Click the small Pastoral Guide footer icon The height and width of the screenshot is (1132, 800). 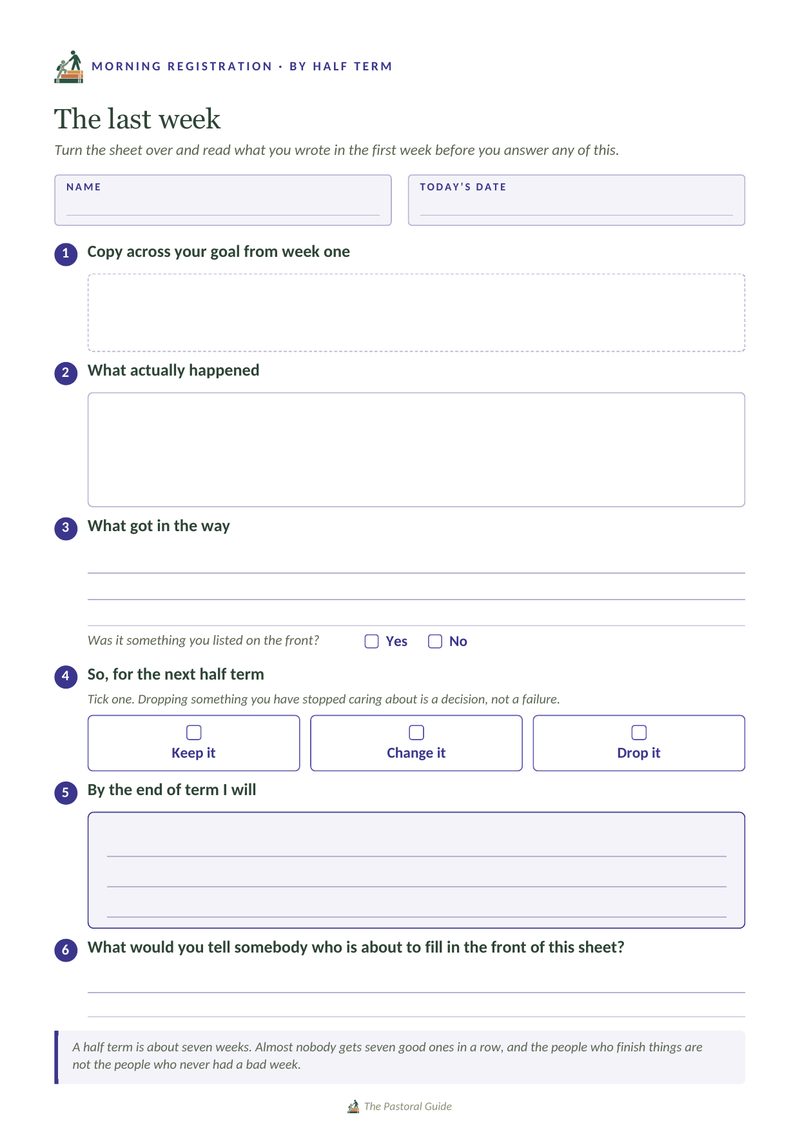pos(353,1106)
